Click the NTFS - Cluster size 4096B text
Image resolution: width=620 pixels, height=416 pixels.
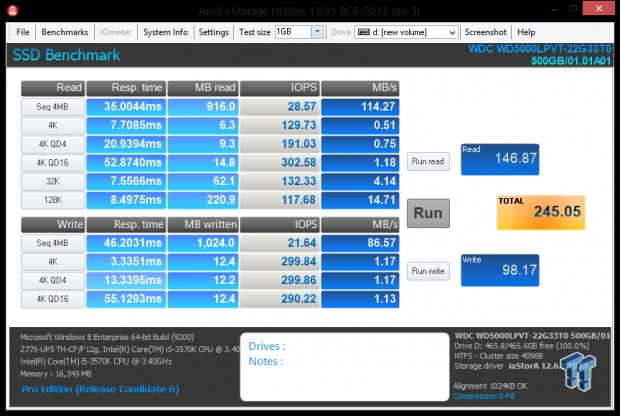click(x=498, y=356)
